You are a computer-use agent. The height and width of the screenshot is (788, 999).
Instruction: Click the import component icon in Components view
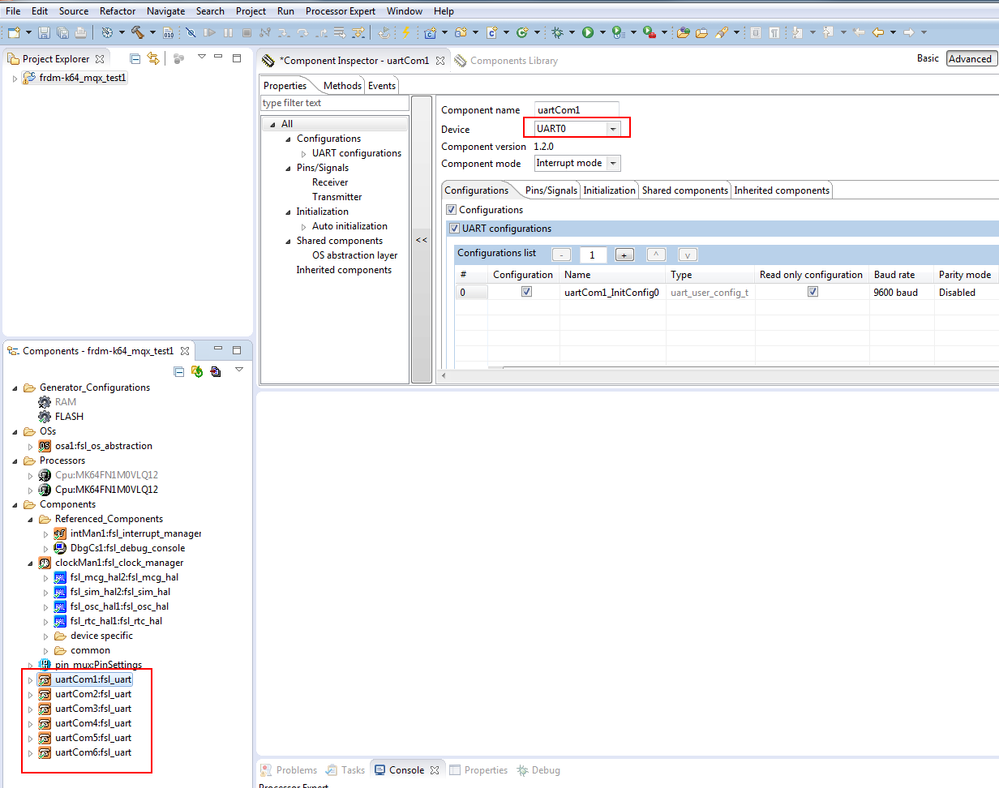coord(215,371)
